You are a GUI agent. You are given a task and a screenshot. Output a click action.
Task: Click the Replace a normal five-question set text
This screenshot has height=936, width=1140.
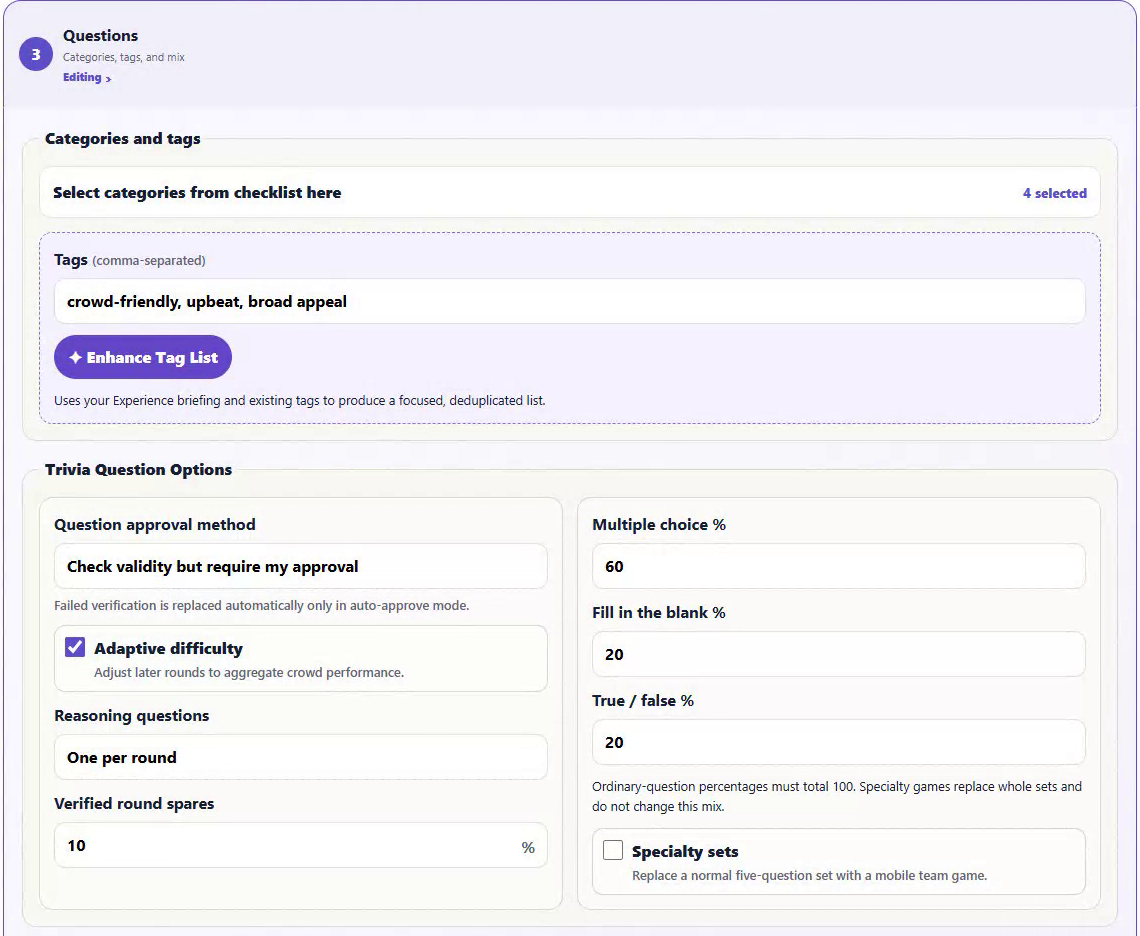[x=809, y=875]
